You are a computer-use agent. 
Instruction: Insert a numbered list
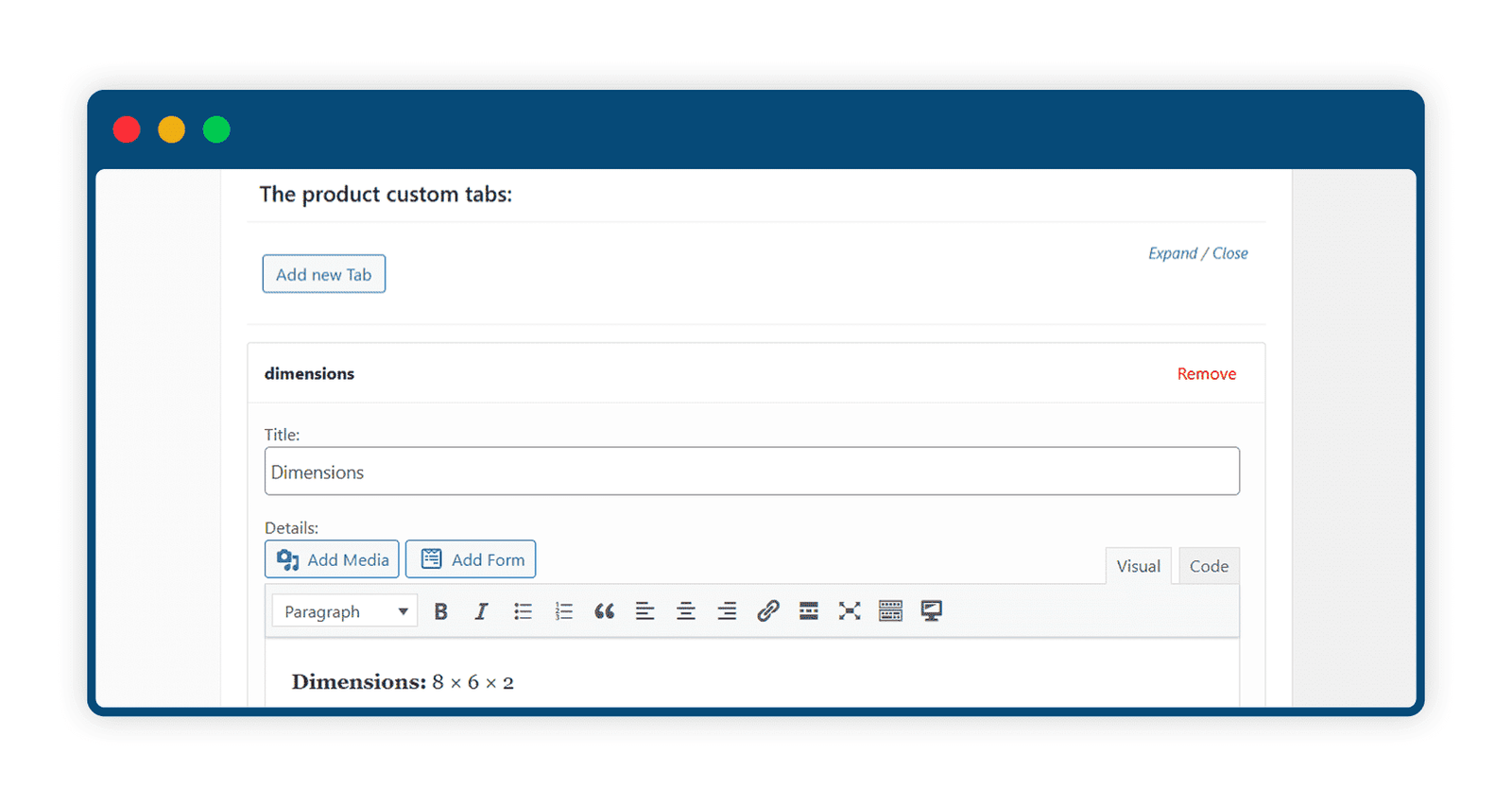point(563,611)
